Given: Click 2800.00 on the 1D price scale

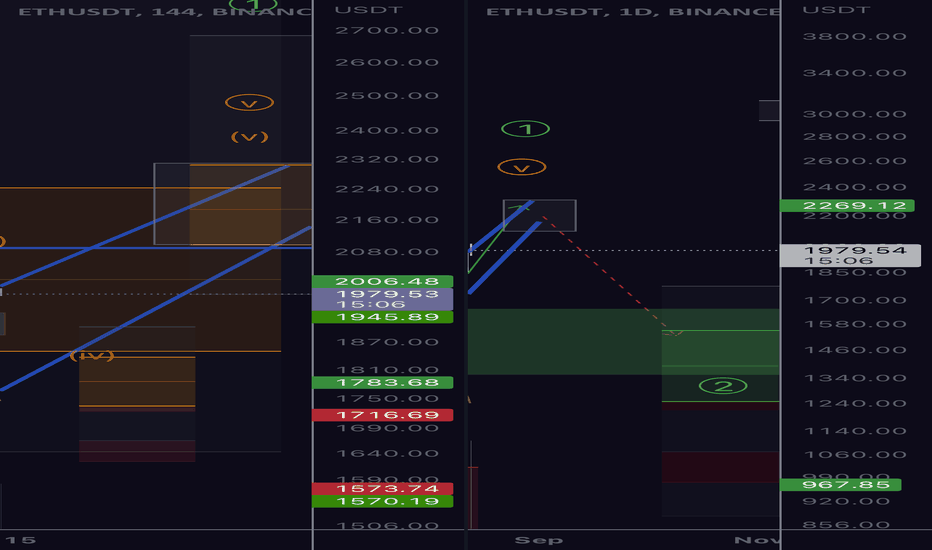Looking at the screenshot, I should click(855, 137).
